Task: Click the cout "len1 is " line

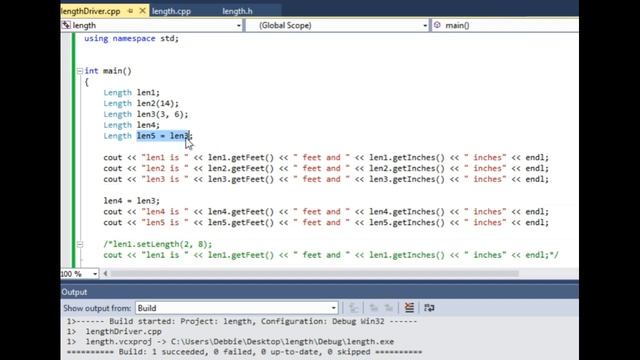Action: (x=326, y=158)
